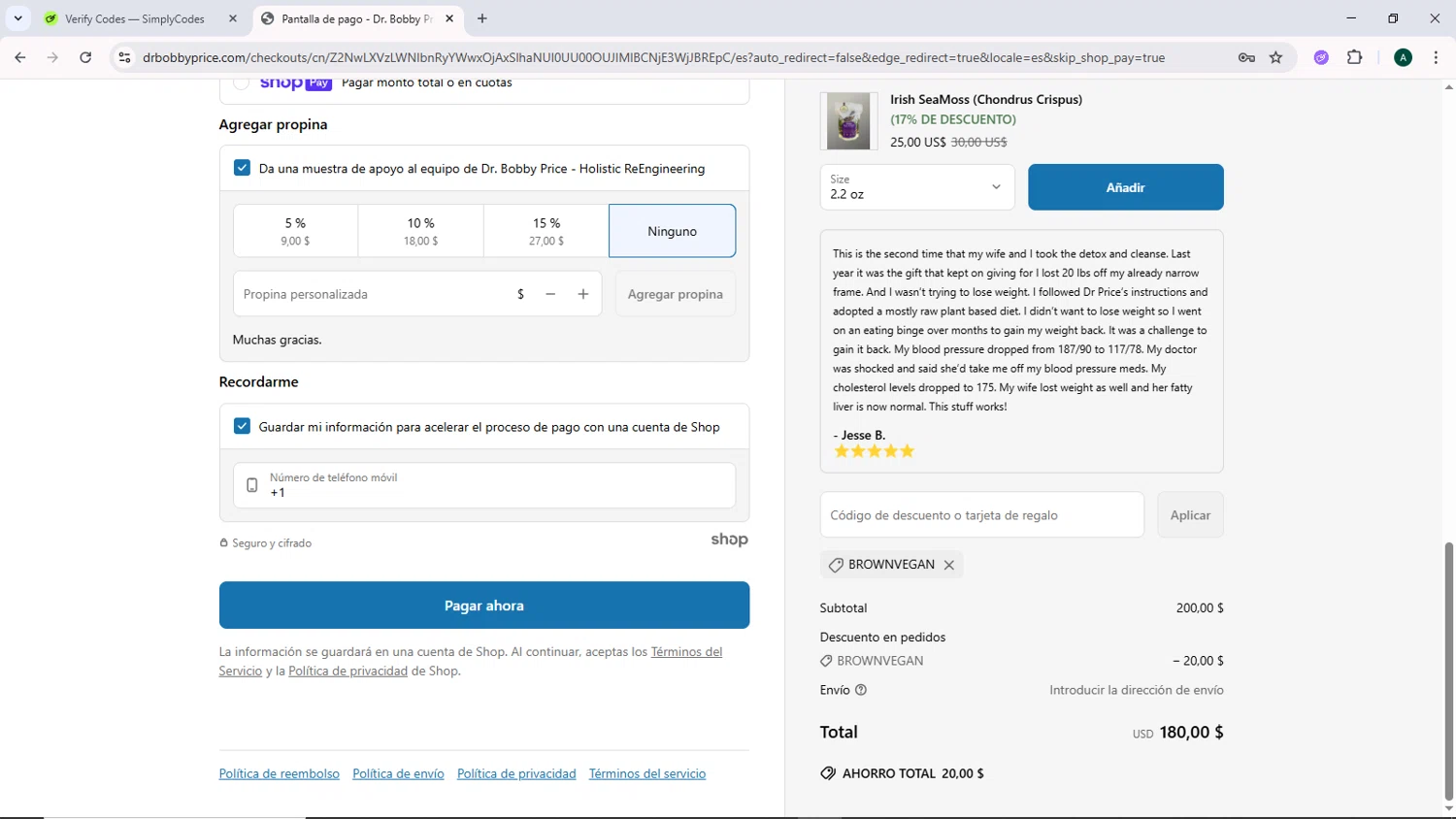Viewport: 1456px width, 819px height.
Task: Open the Términos del Servicio link for Shop
Action: 686,652
